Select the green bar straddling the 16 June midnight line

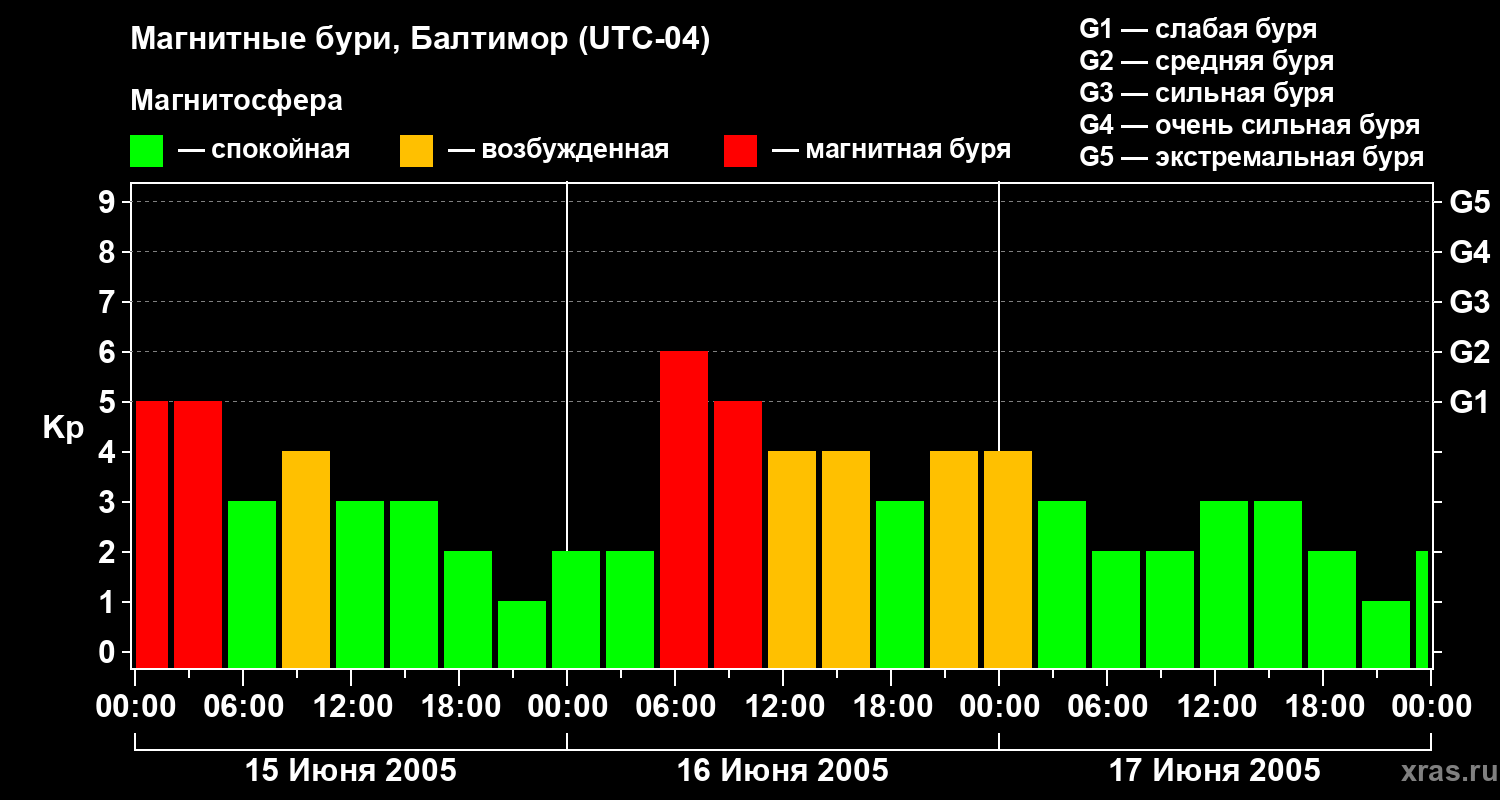576,610
